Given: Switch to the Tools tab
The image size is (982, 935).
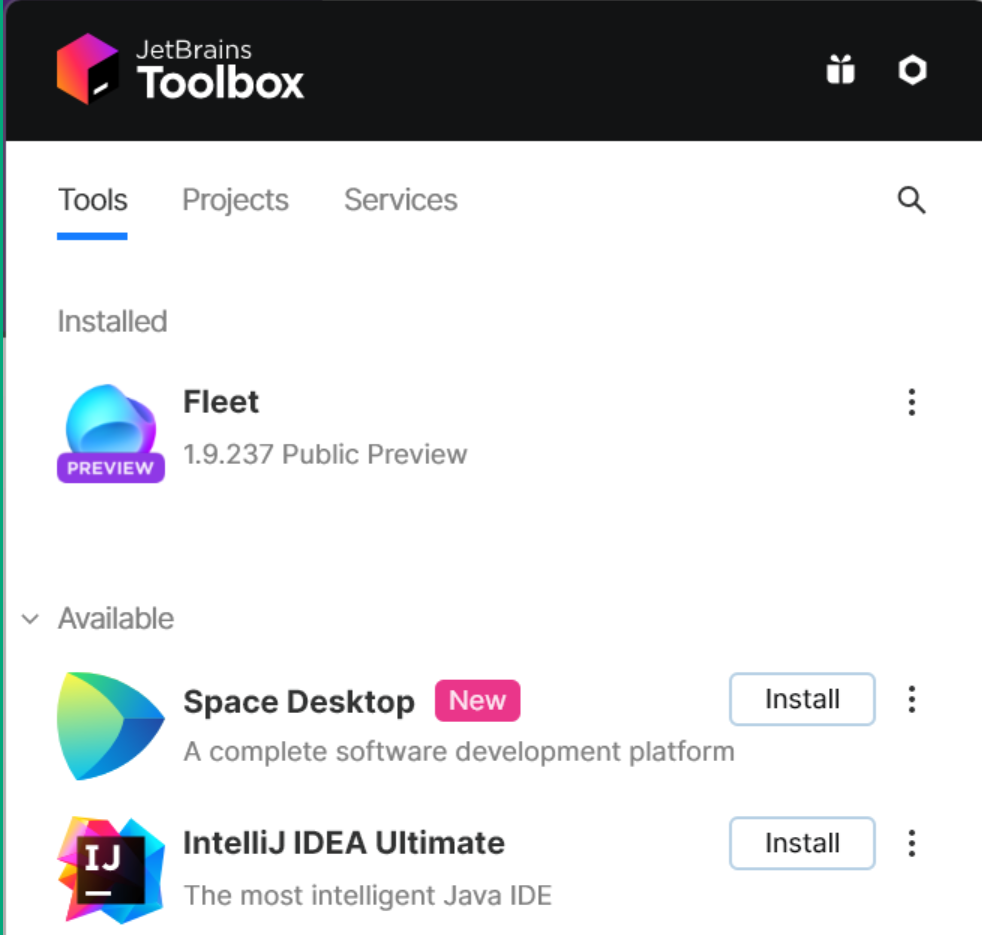Looking at the screenshot, I should (x=93, y=200).
